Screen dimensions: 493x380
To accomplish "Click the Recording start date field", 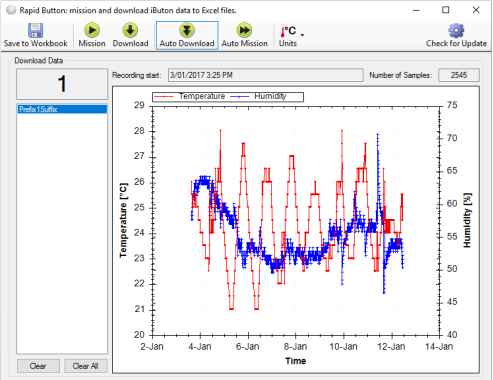I will [x=265, y=75].
